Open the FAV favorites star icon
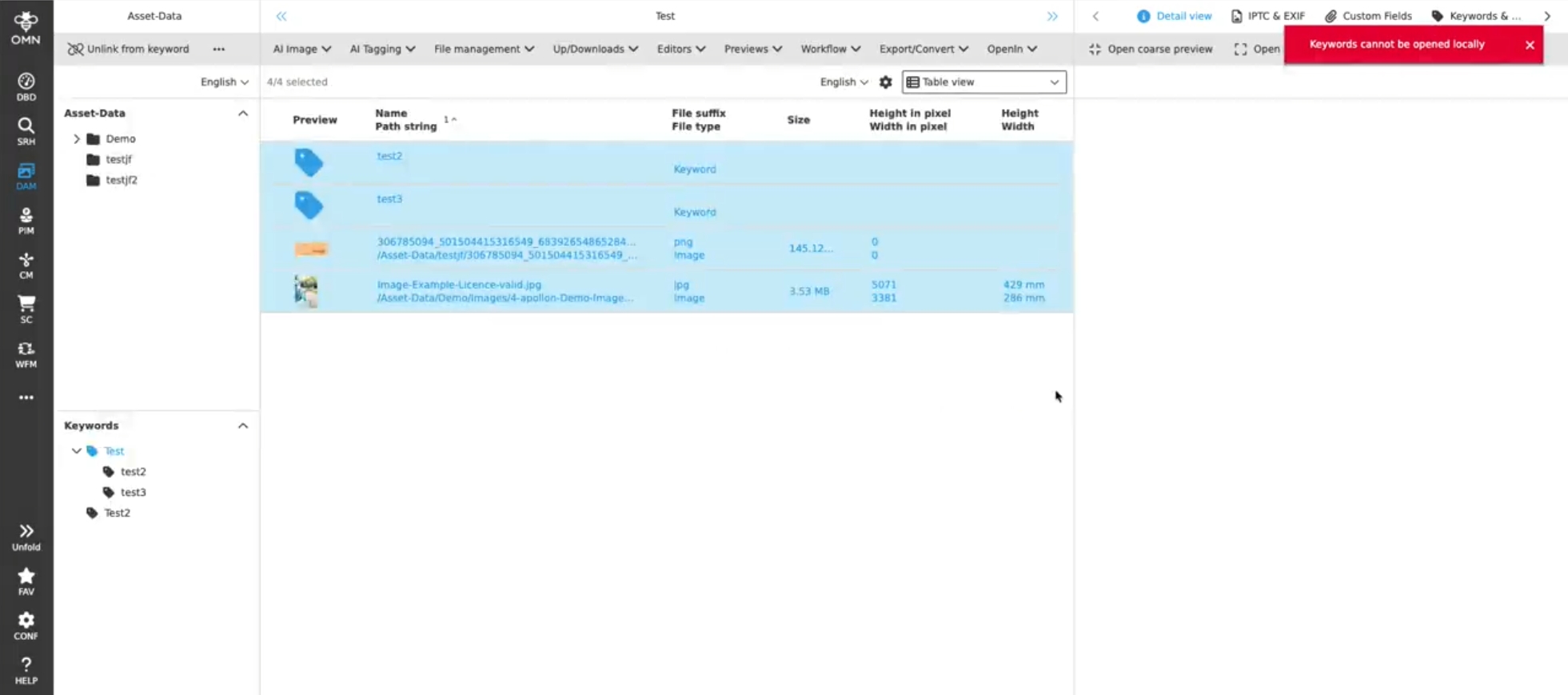The height and width of the screenshot is (695, 1568). pyautogui.click(x=26, y=581)
